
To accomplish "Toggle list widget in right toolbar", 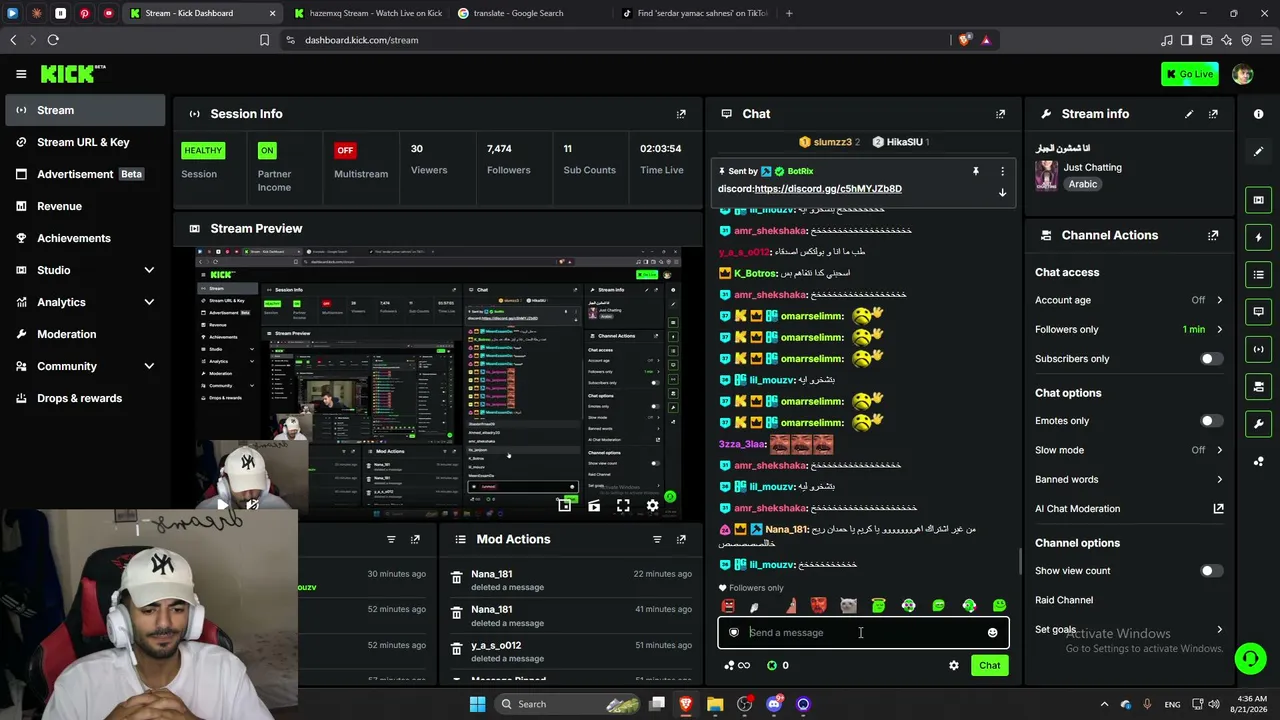I will (1258, 275).
